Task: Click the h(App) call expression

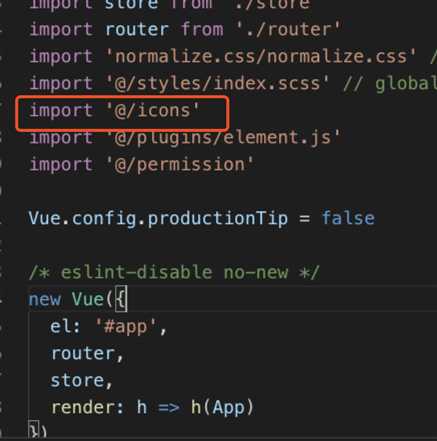Action: click(222, 408)
